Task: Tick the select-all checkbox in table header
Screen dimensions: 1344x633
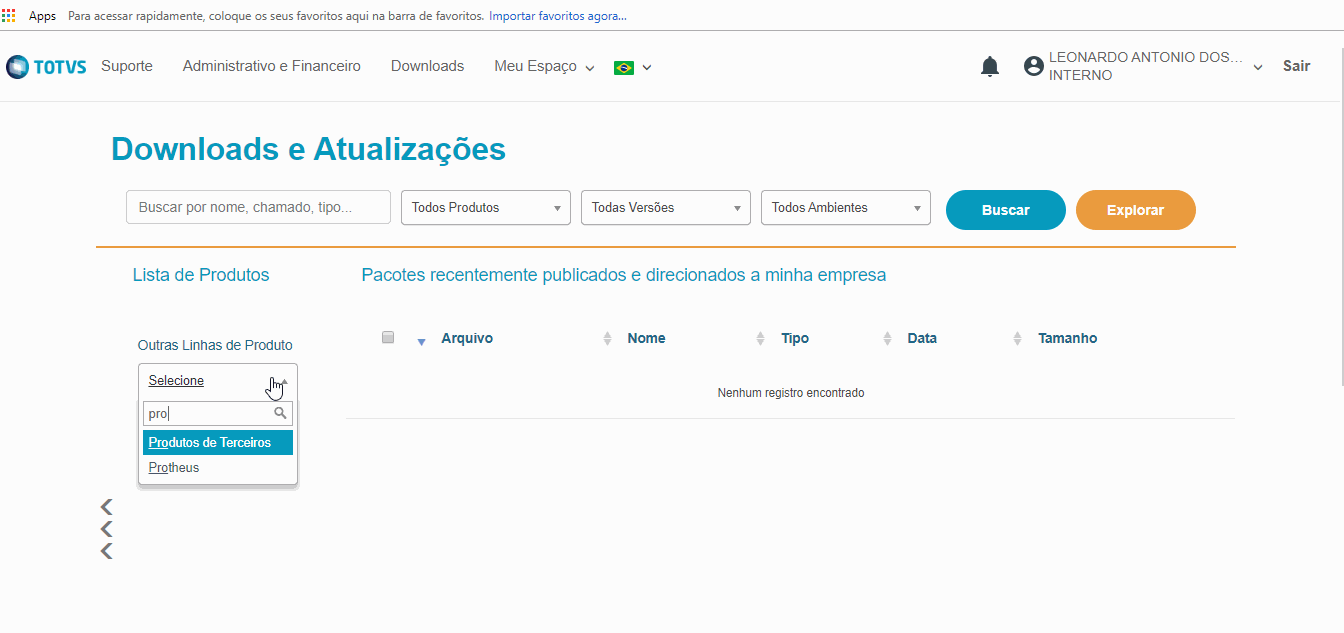Action: (x=388, y=337)
